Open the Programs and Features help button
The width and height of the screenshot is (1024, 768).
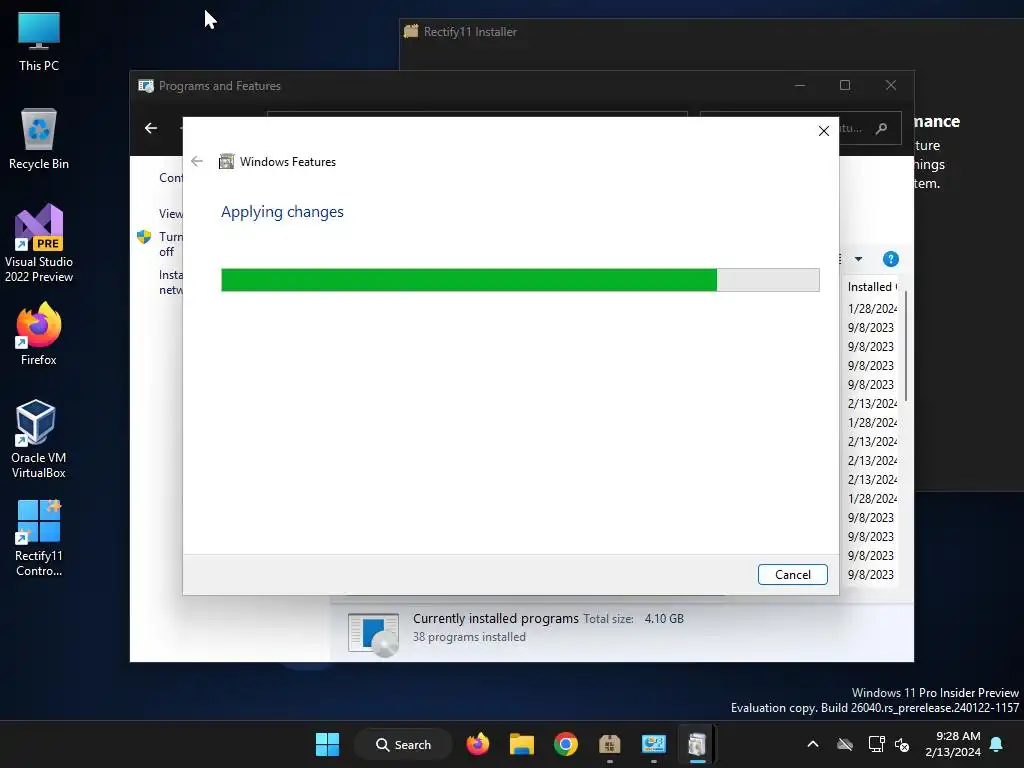click(x=890, y=259)
